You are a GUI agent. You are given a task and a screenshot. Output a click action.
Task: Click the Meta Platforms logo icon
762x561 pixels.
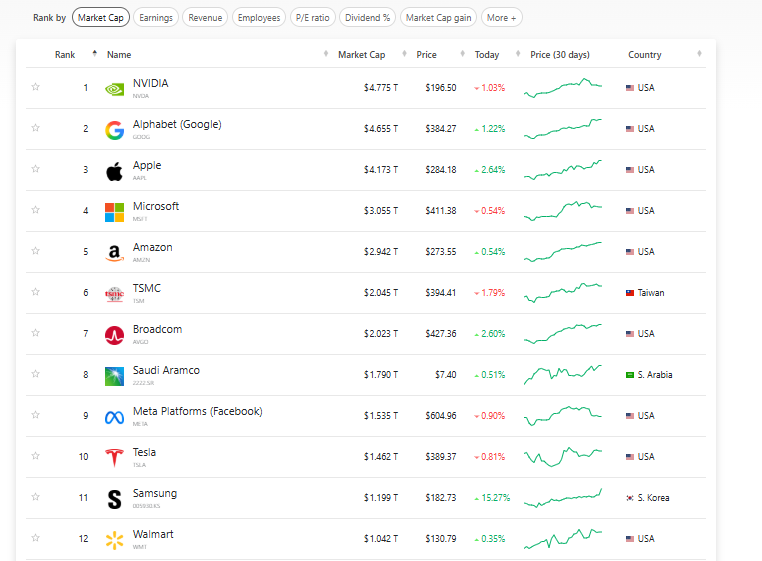point(115,417)
